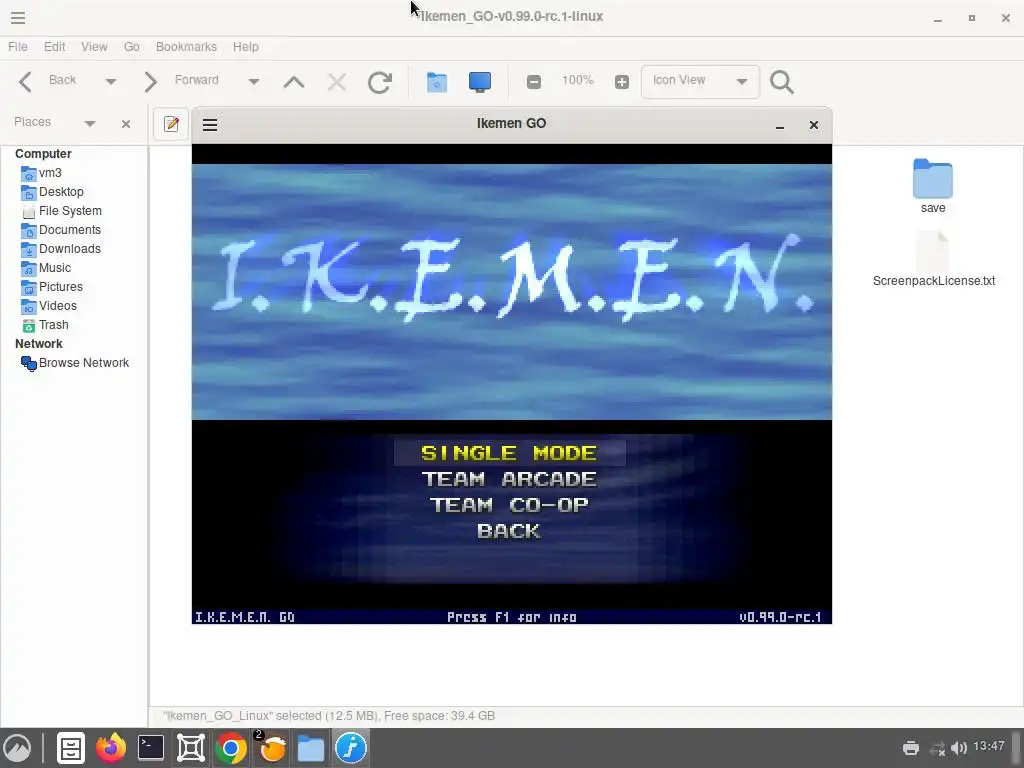Open the Ikemen GO window hamburger menu

(210, 125)
